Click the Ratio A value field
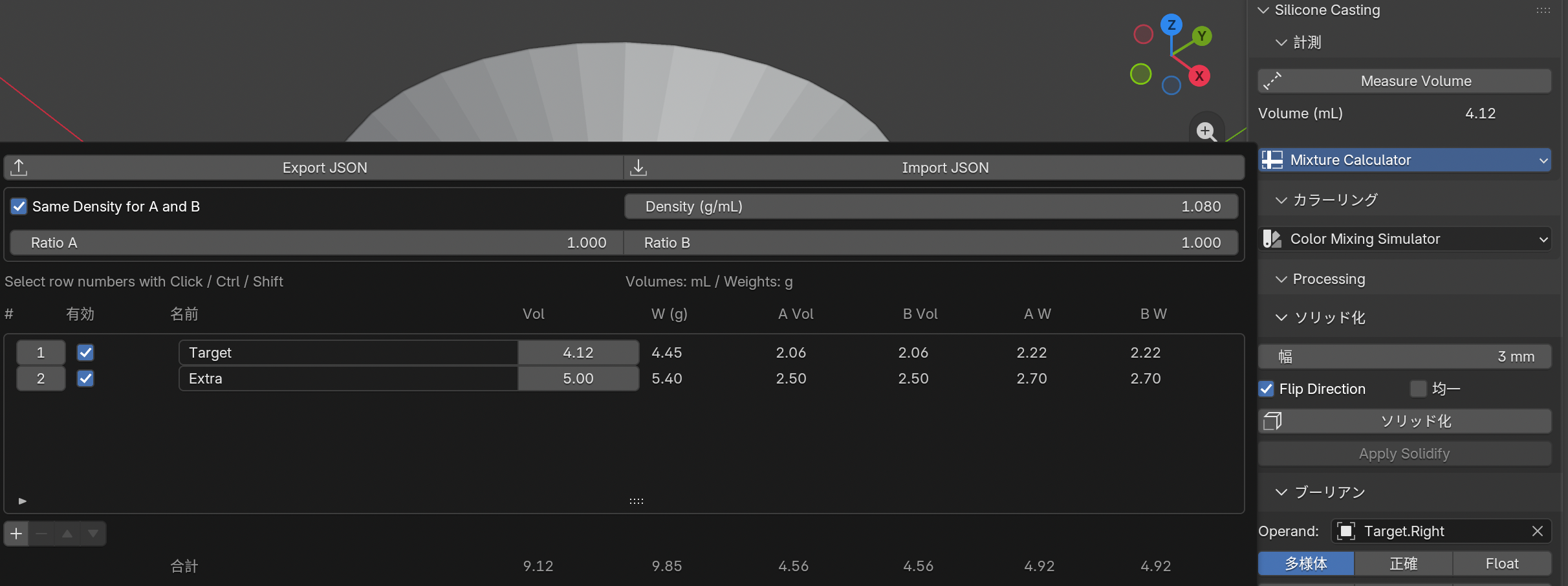 [317, 243]
